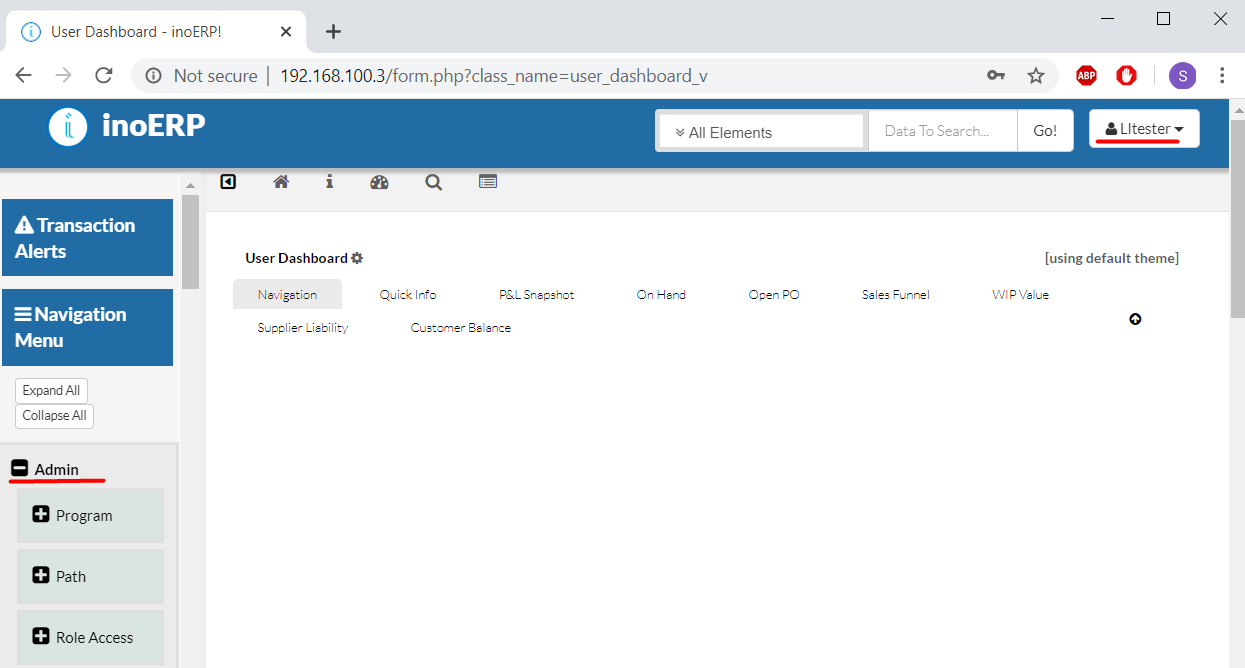1245x668 pixels.
Task: Open Chrome's three-dot menu
Action: point(1223,76)
